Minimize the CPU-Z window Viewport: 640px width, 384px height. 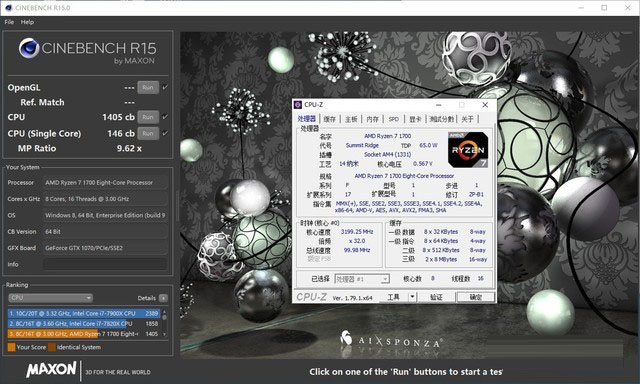(x=438, y=105)
